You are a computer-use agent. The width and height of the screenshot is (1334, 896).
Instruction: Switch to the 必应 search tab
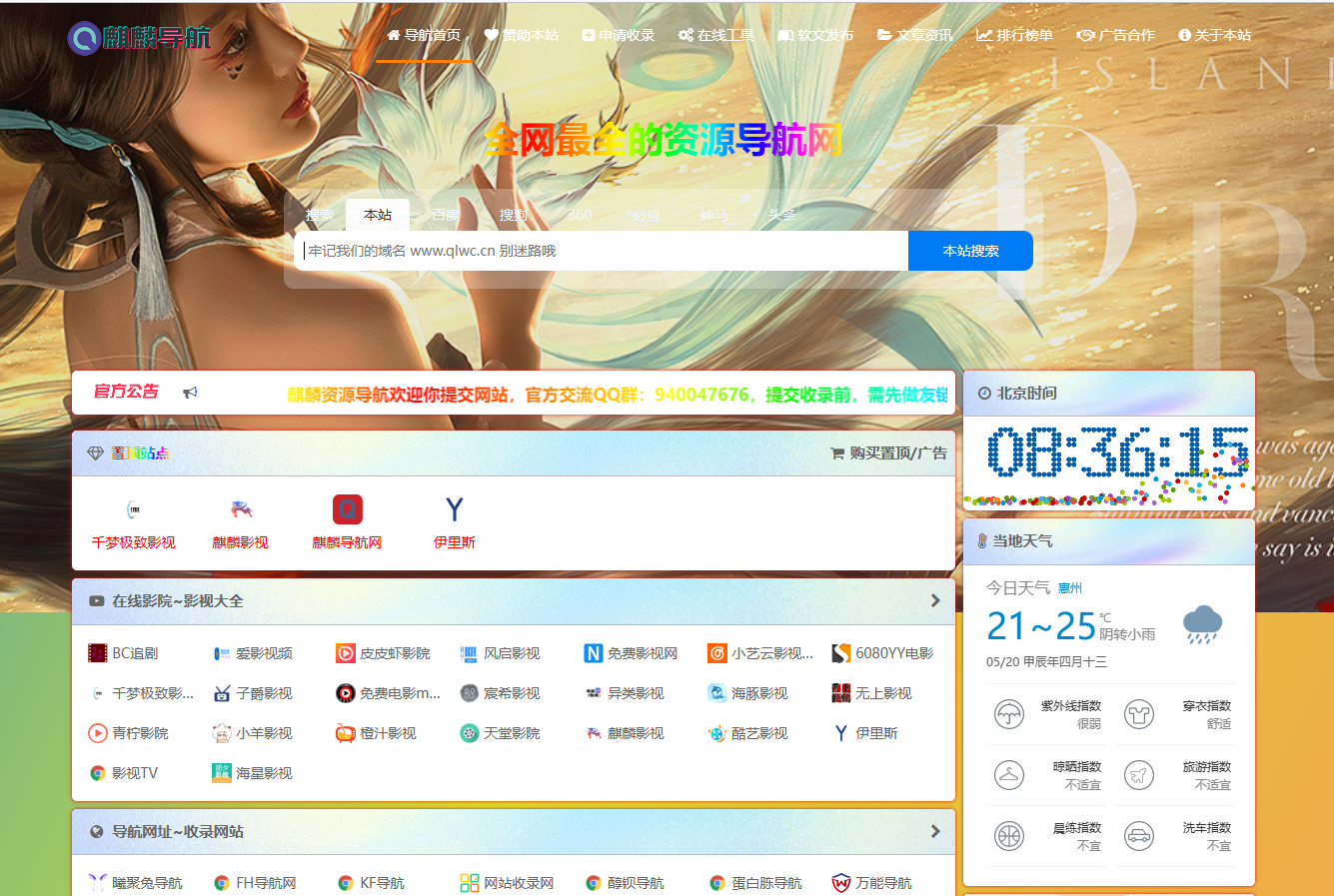(646, 215)
